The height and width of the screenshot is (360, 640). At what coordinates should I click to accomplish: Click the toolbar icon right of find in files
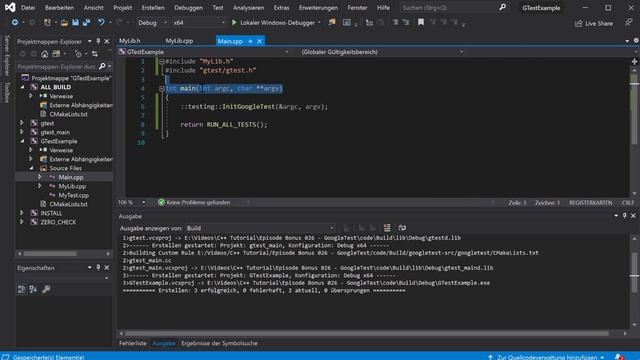pos(347,22)
